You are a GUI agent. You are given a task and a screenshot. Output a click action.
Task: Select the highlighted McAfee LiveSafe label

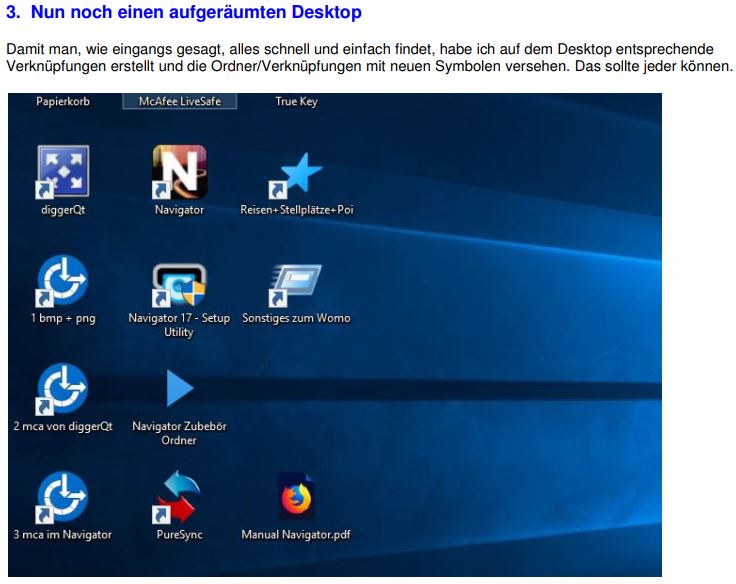[179, 101]
